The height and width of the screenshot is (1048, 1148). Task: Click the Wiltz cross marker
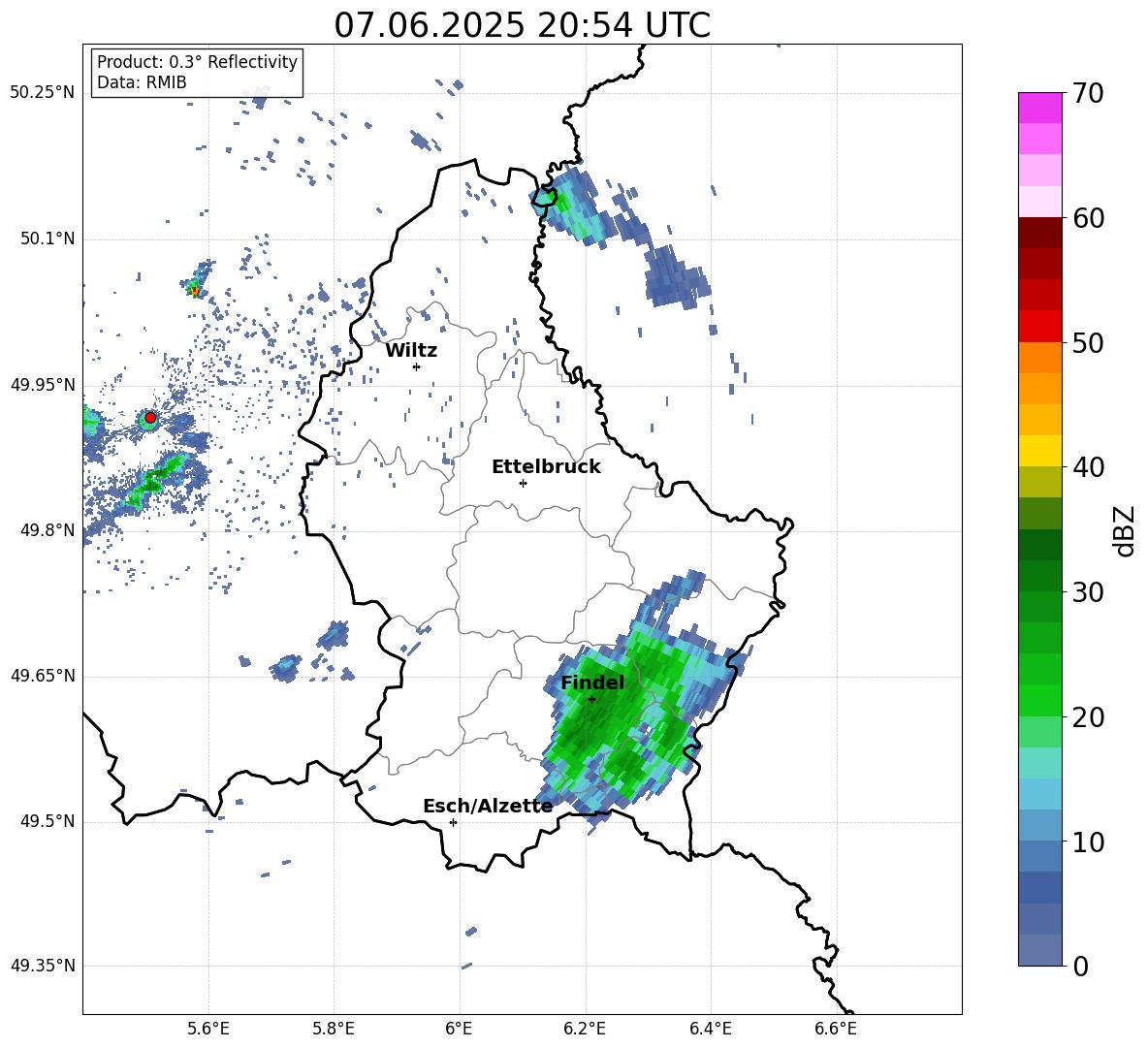[417, 366]
